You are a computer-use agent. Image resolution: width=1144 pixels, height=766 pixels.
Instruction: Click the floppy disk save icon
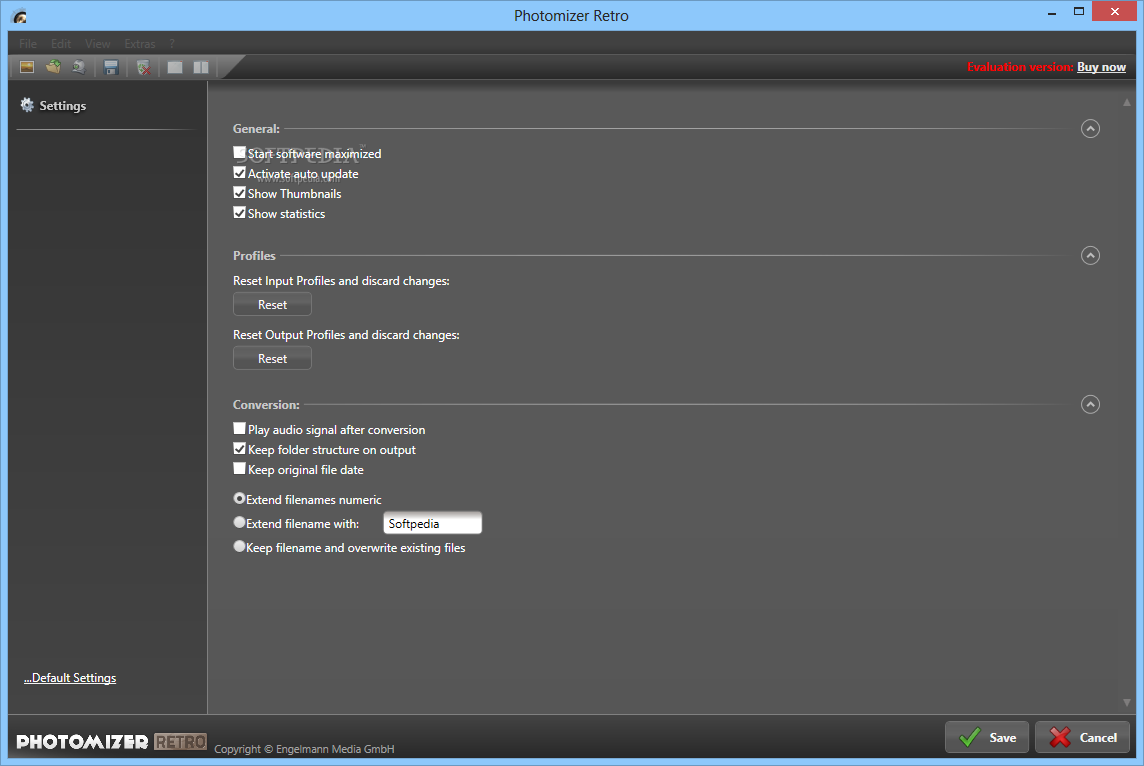click(111, 68)
